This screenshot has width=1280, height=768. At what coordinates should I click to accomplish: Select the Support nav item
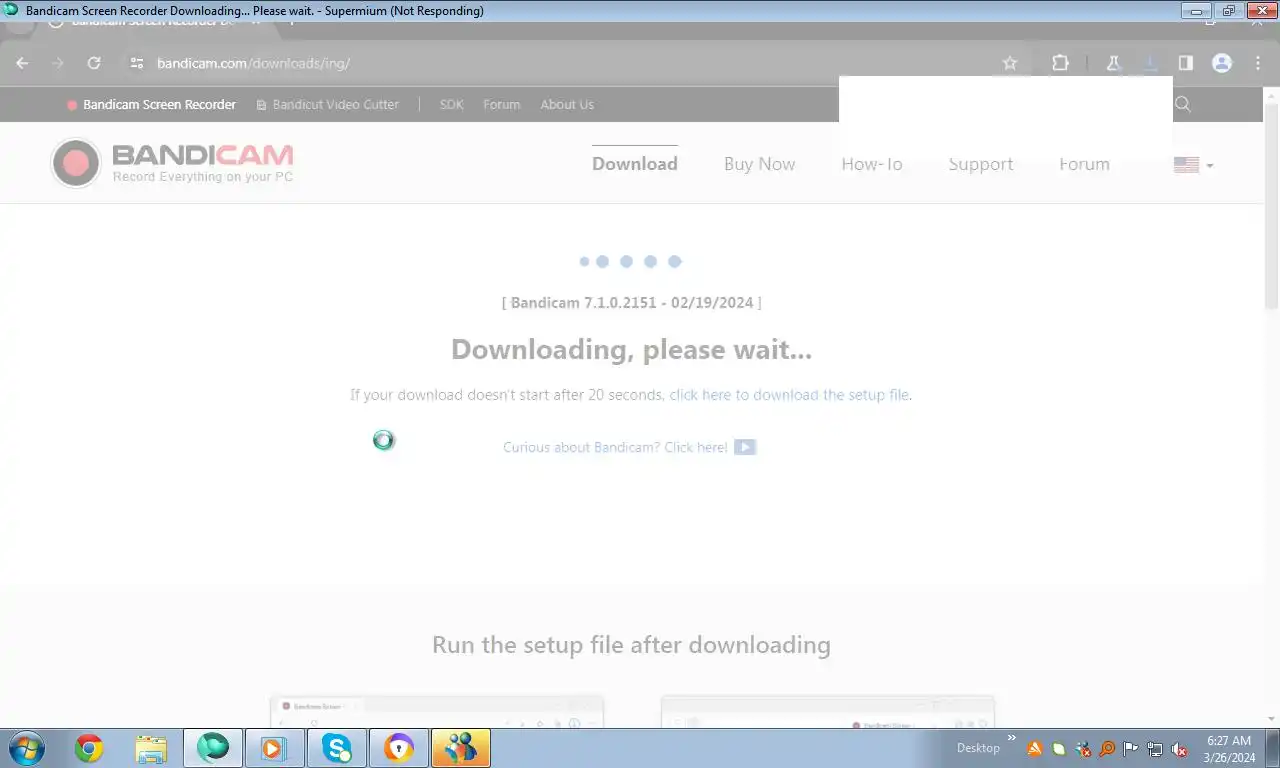[x=980, y=164]
